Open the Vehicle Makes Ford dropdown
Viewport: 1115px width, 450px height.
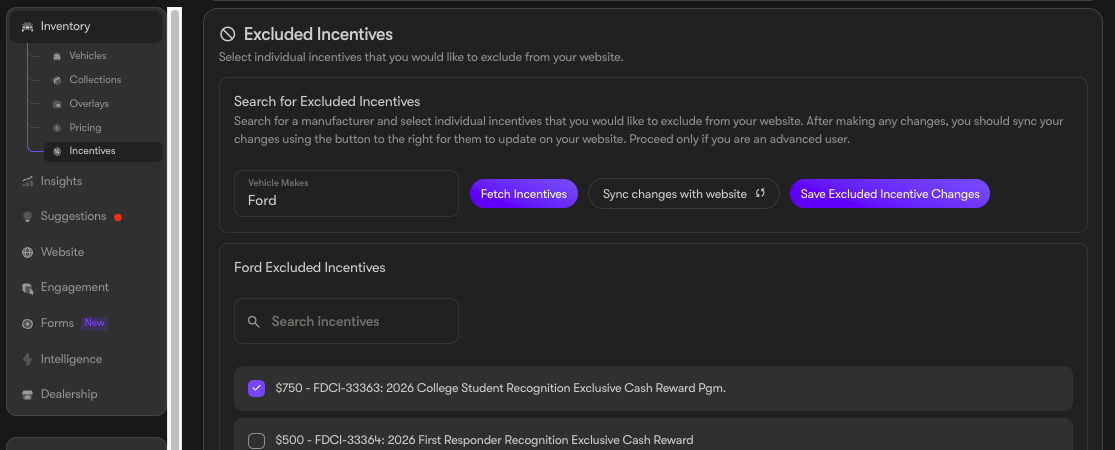coord(346,193)
